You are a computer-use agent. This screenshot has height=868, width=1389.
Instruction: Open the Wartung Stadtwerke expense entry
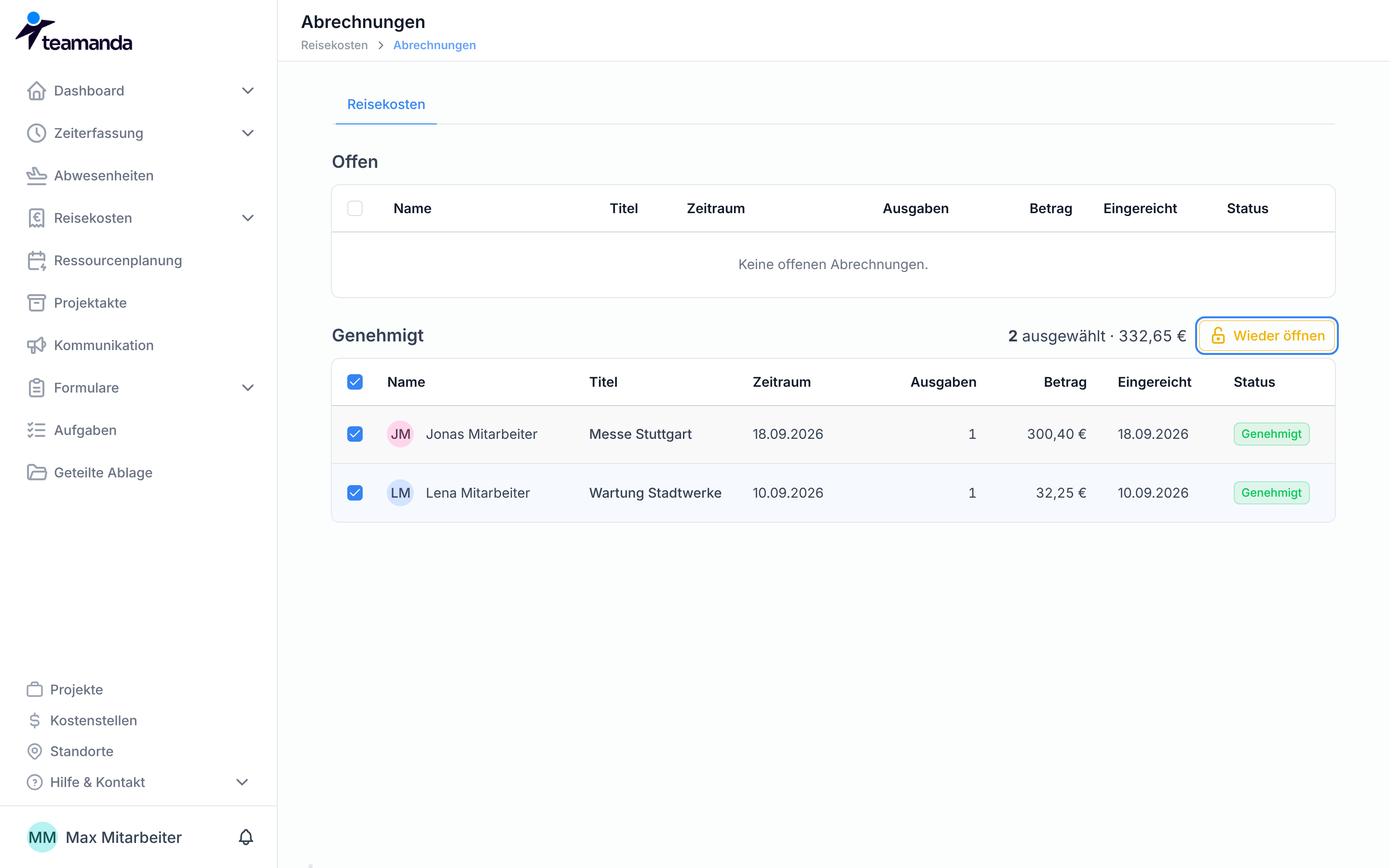(655, 493)
